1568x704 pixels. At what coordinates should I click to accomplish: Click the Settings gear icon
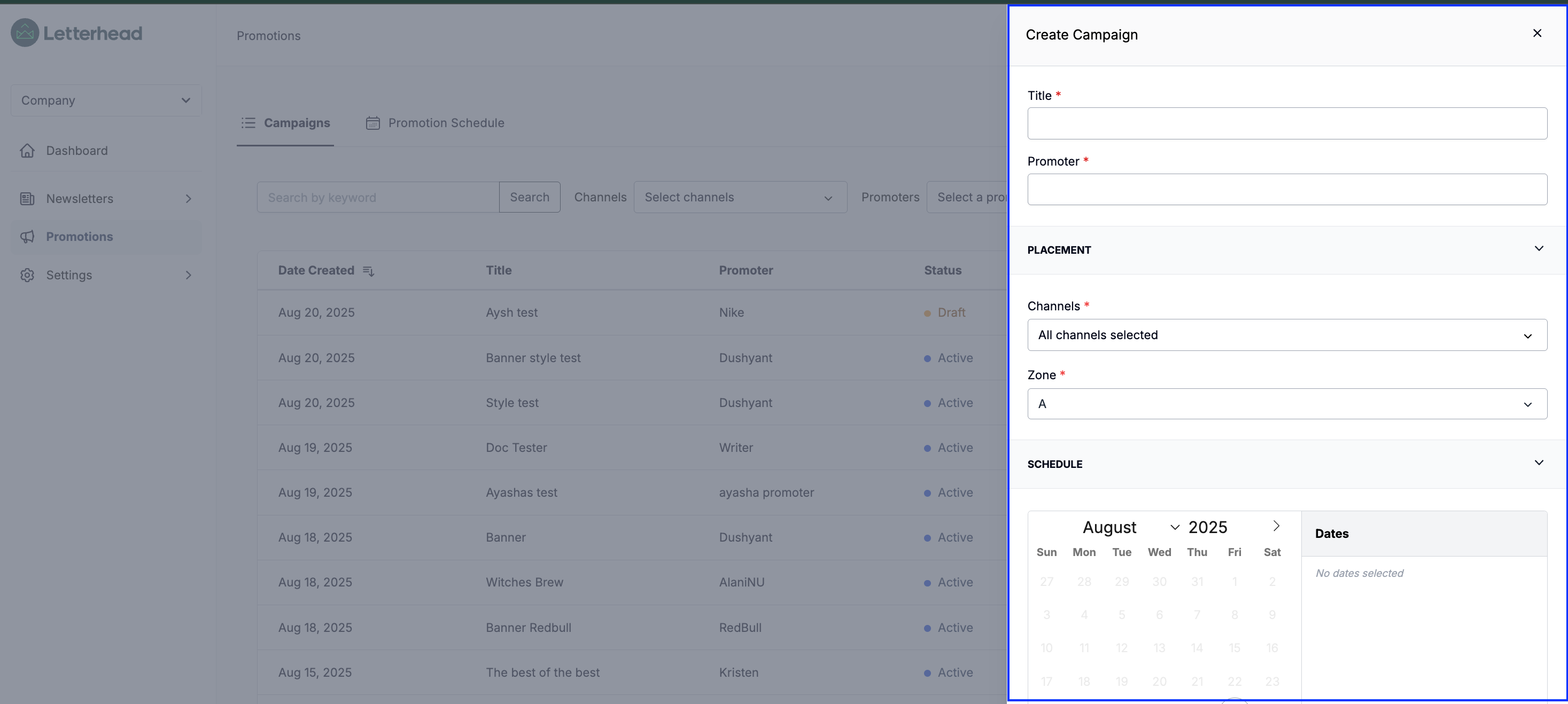point(27,275)
